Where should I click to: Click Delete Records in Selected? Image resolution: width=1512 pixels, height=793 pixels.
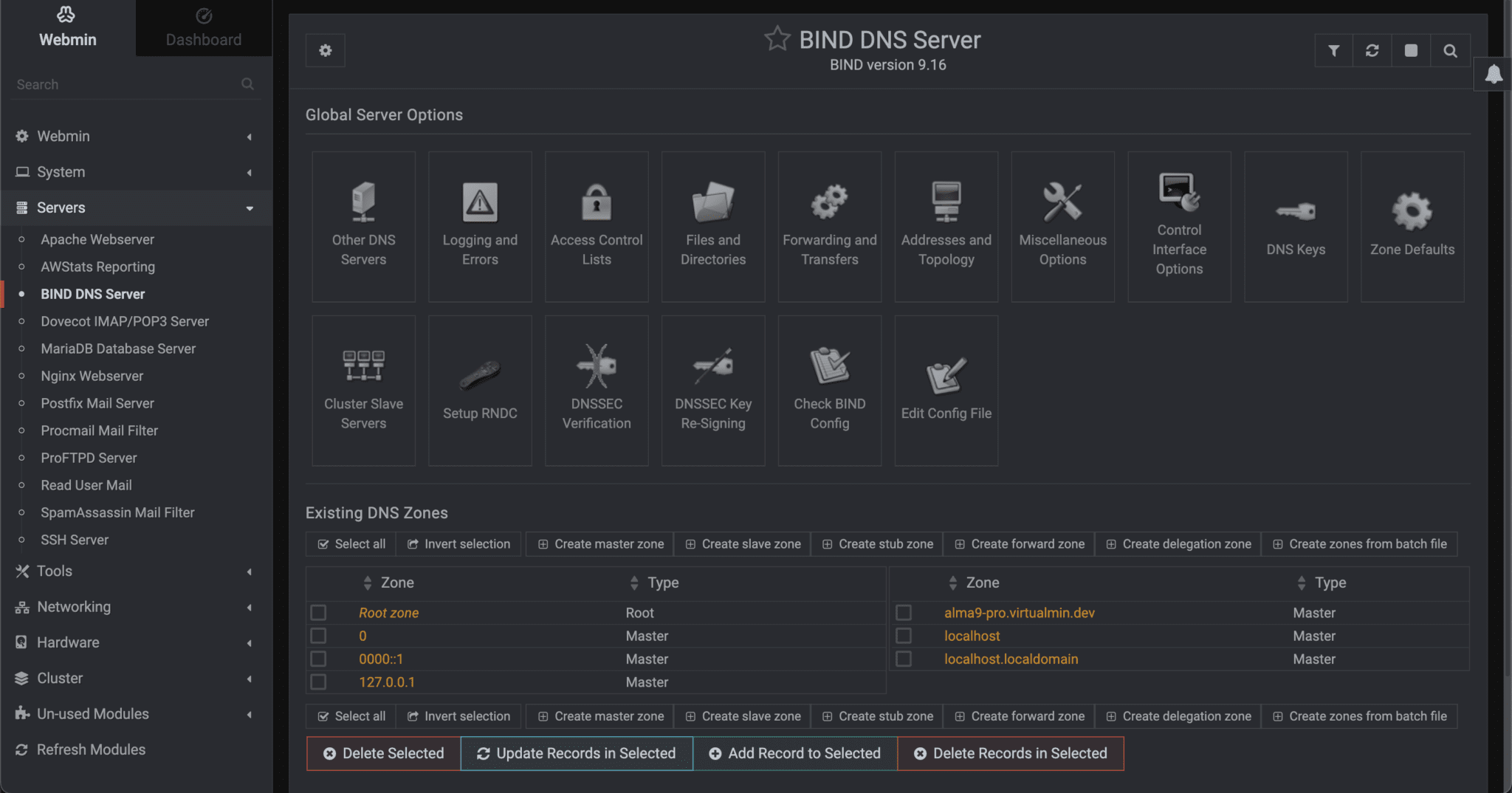[1011, 754]
